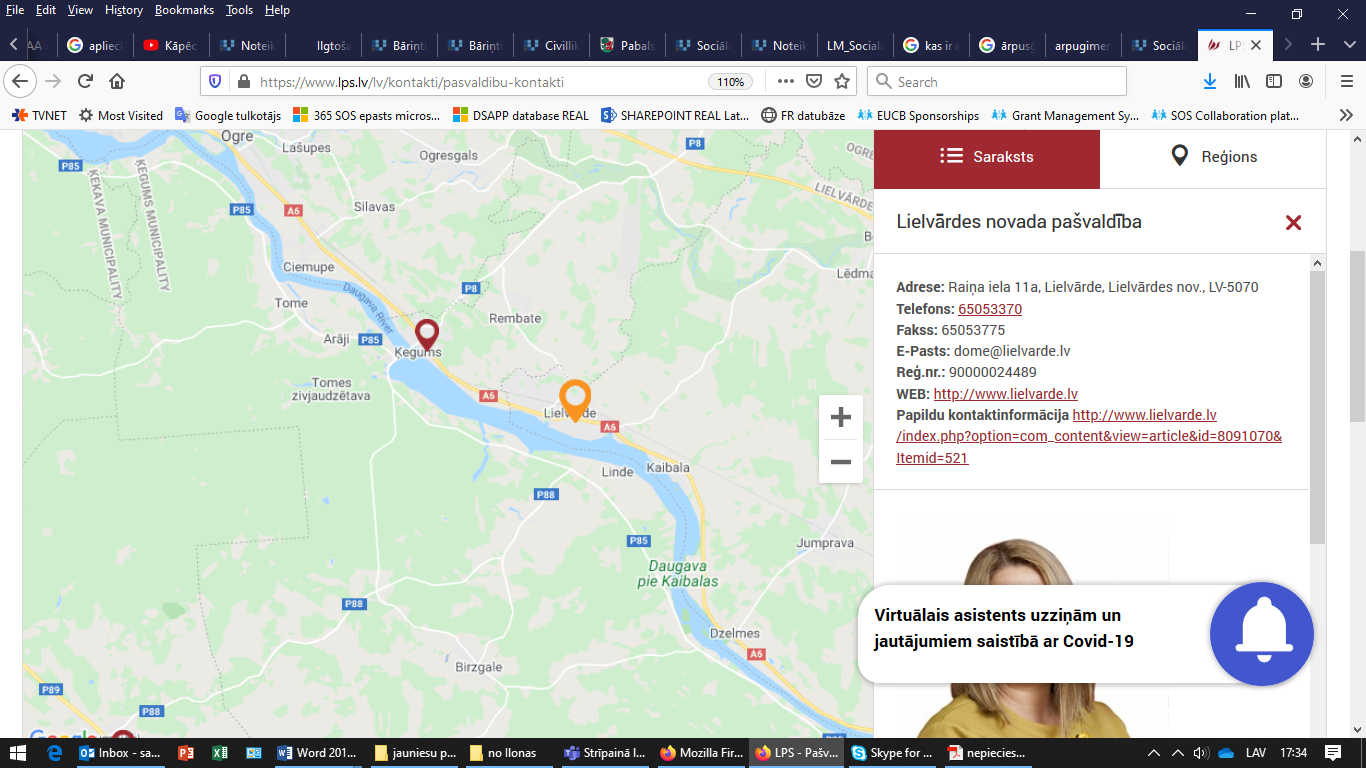1366x768 pixels.
Task: Open the virtual assistant bell button
Action: pos(1262,634)
